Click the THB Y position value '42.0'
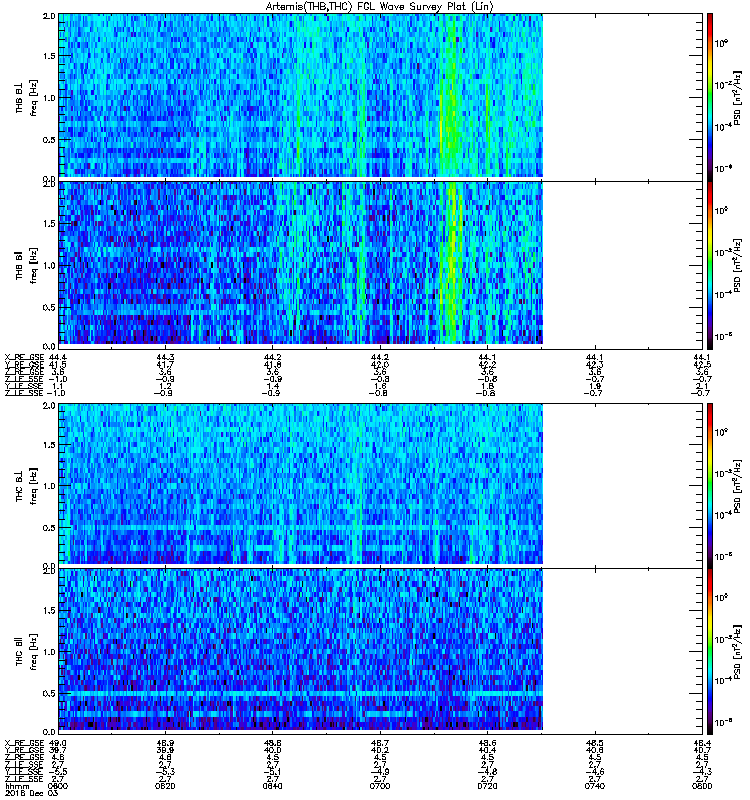Viewport: 750px width, 800px height. click(x=380, y=365)
